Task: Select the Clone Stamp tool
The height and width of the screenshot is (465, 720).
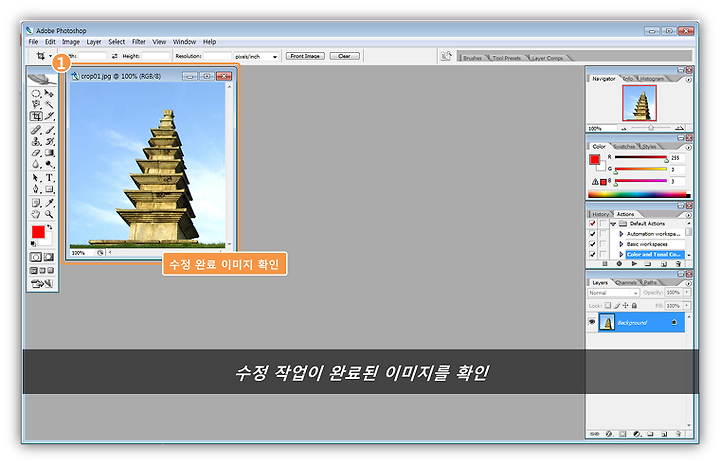Action: (36, 141)
